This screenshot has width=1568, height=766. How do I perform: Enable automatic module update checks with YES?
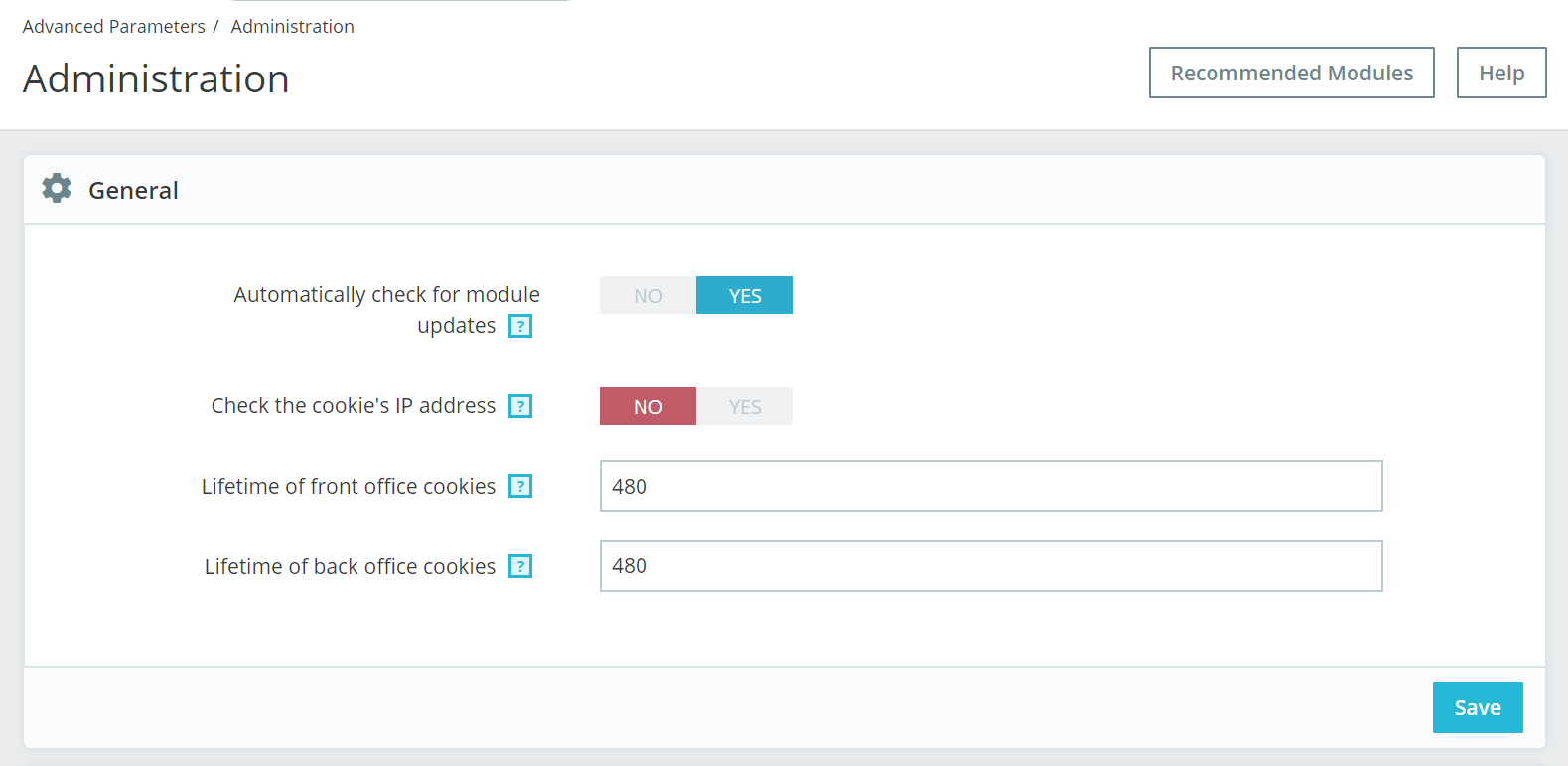(x=745, y=296)
